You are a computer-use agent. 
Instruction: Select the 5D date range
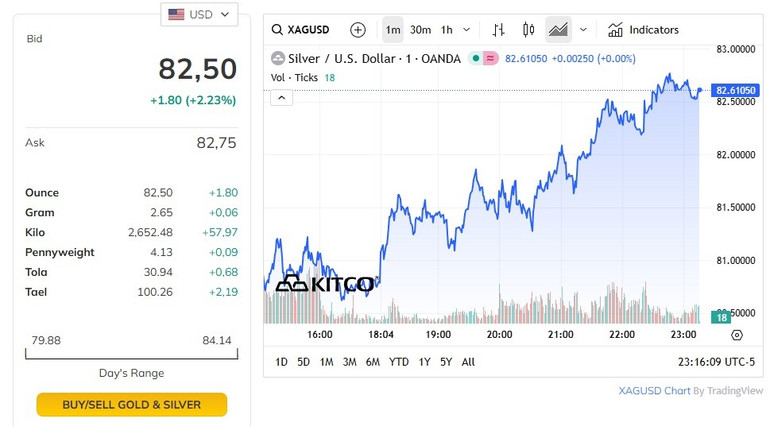pyautogui.click(x=303, y=362)
